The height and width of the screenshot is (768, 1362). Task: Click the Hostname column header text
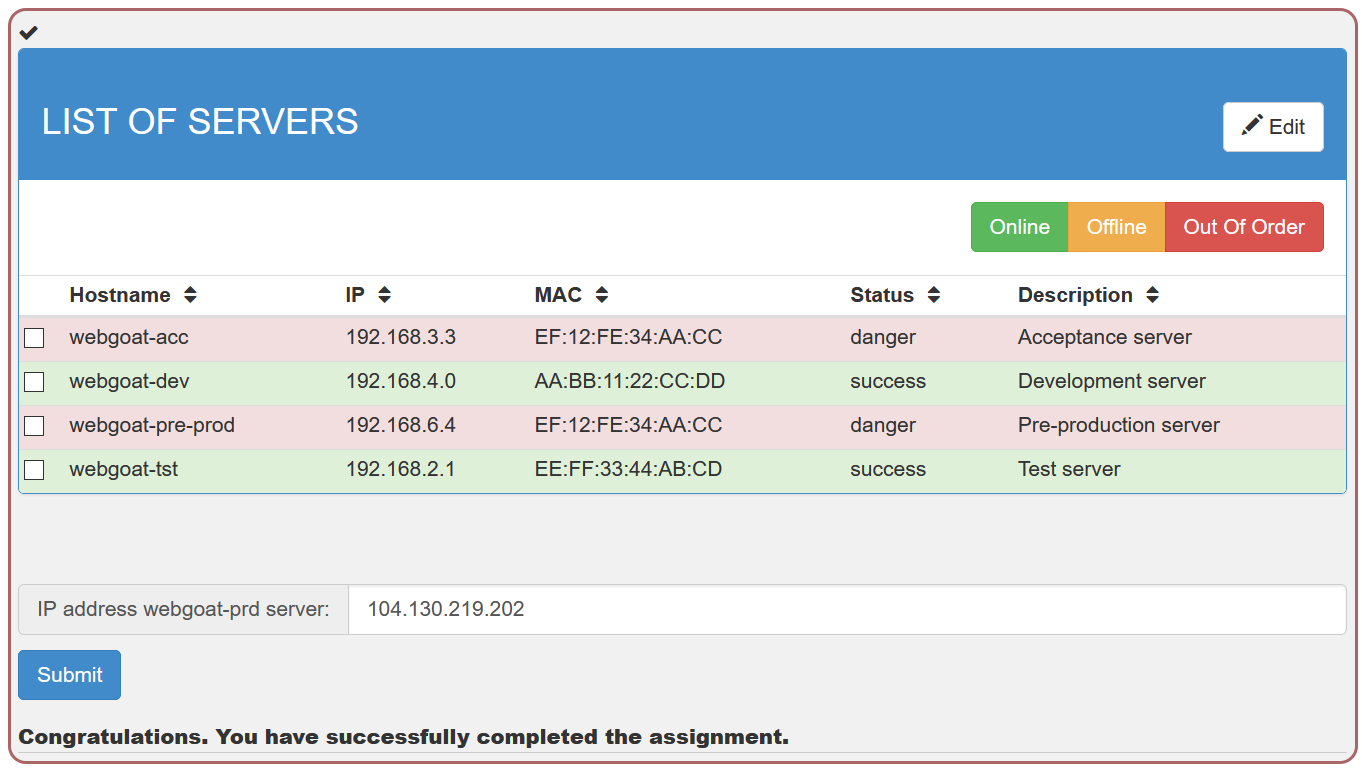point(120,295)
